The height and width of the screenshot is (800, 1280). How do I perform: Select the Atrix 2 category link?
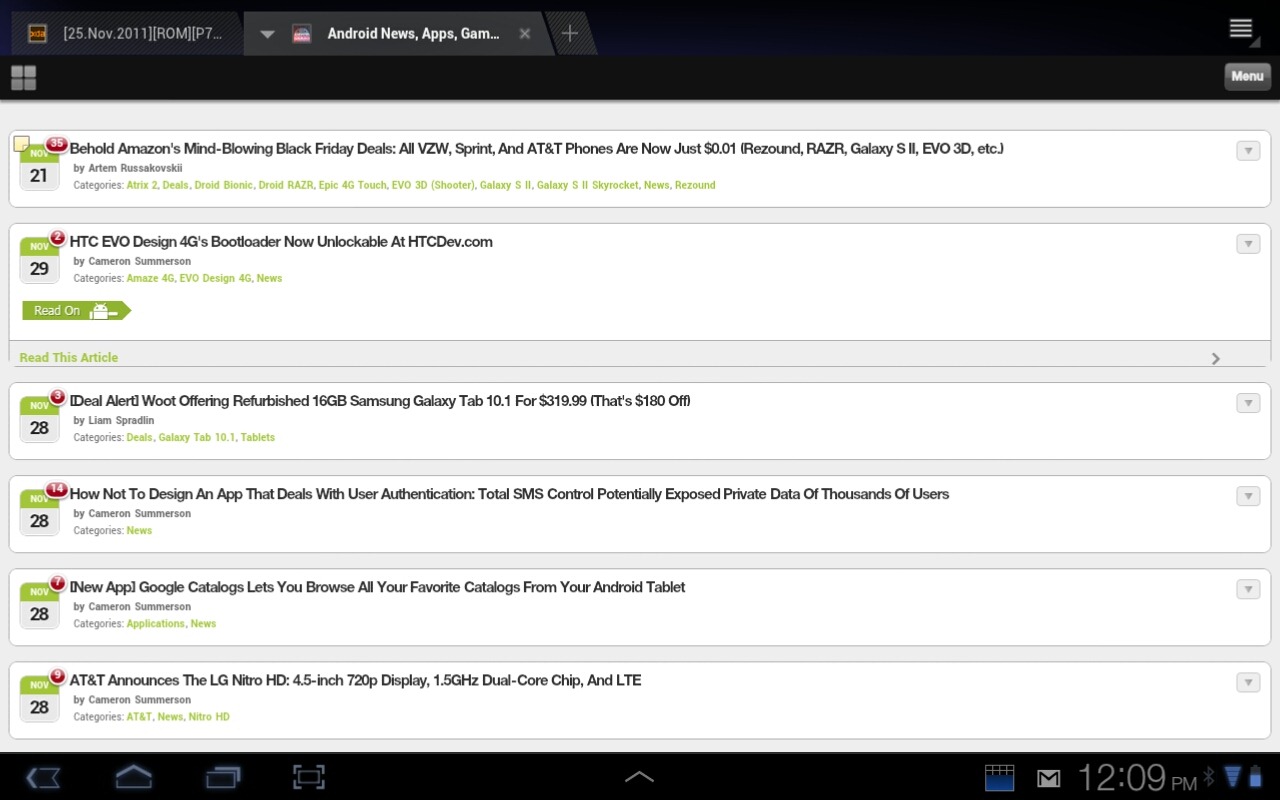tap(142, 185)
